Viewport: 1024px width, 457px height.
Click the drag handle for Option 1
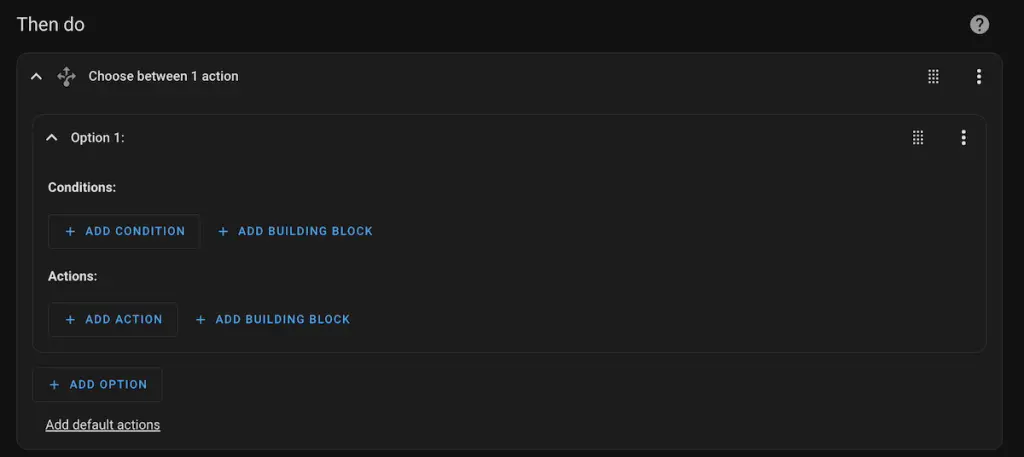pyautogui.click(x=918, y=138)
